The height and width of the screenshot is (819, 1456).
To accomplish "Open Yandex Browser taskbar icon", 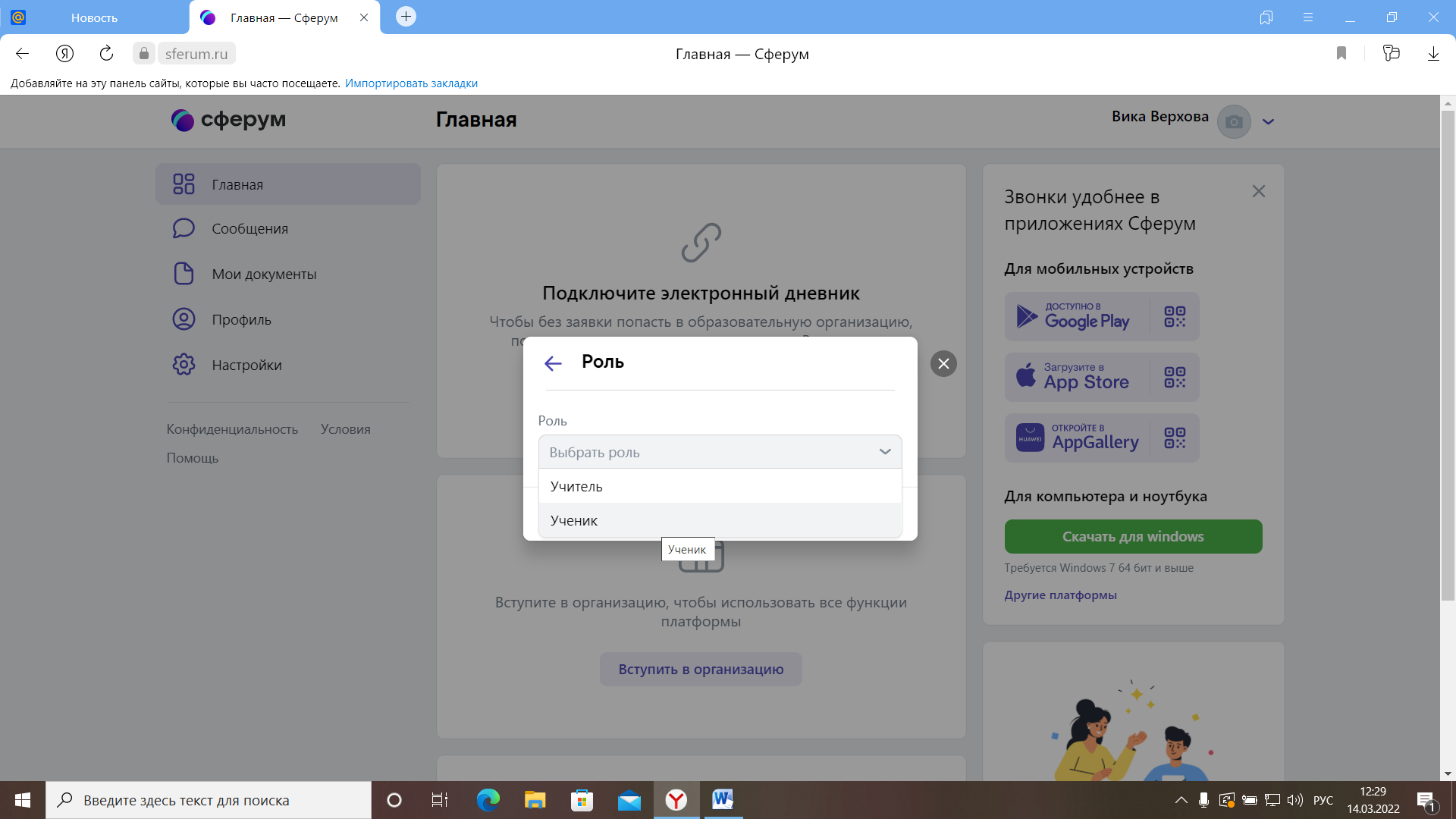I will tap(676, 800).
